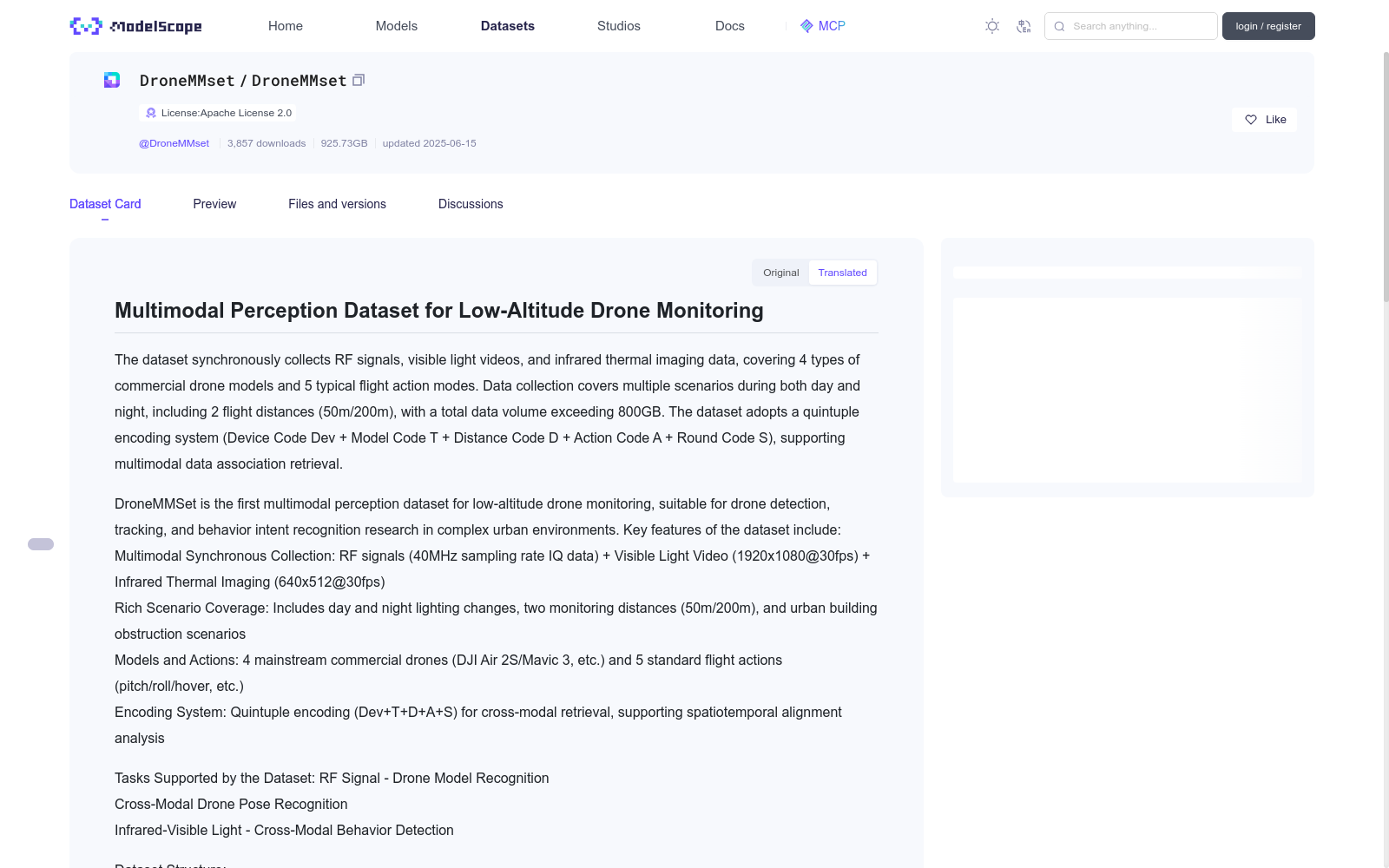Toggle the light/dark theme sun icon
The image size is (1389, 868).
tap(992, 26)
